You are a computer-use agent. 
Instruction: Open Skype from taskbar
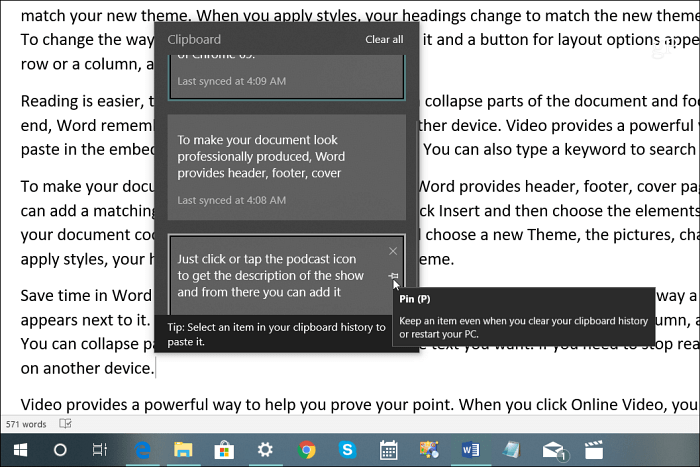(x=347, y=450)
